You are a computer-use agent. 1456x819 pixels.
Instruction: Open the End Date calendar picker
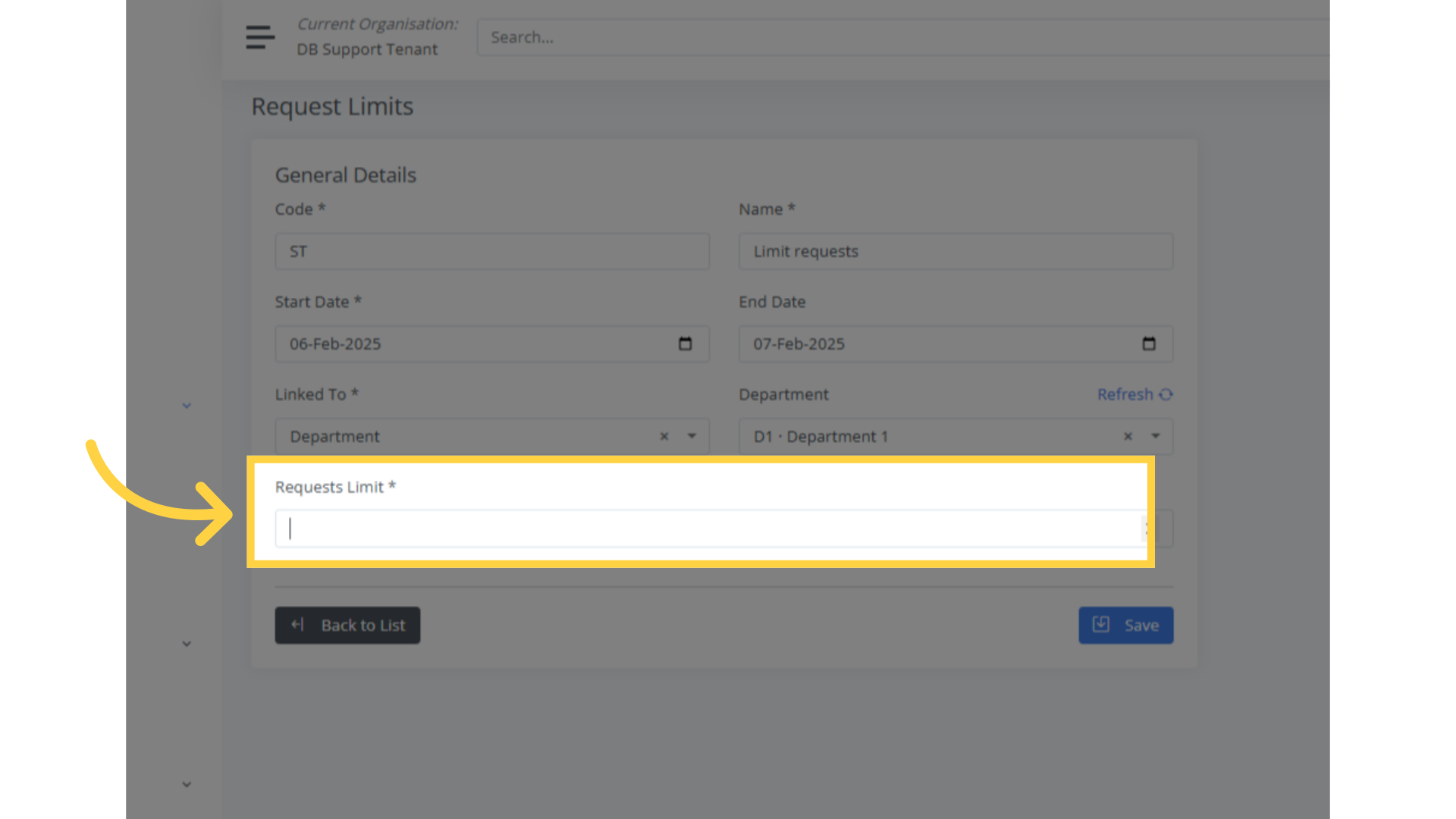coord(1149,344)
